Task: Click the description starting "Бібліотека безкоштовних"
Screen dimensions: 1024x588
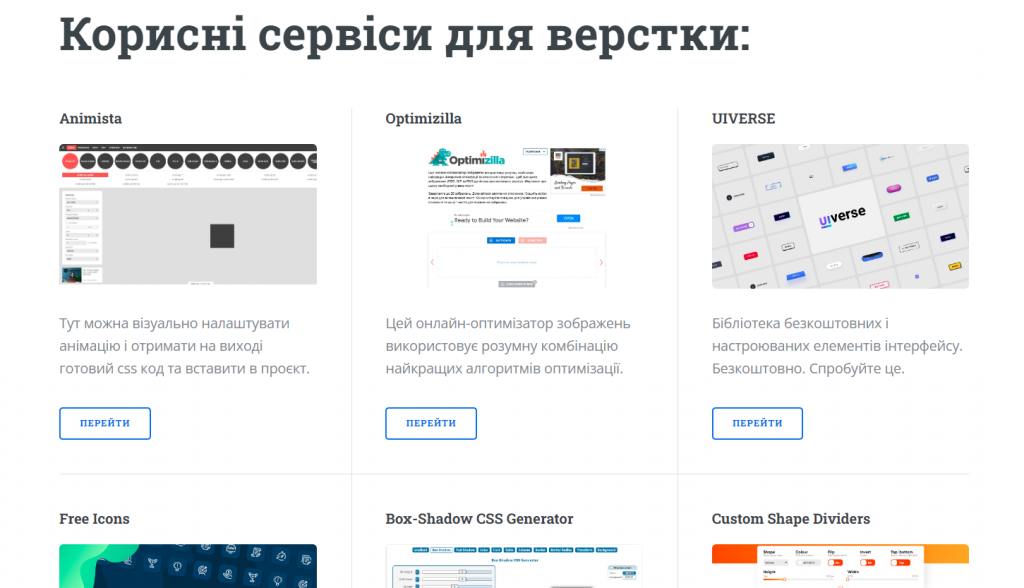Action: click(837, 346)
